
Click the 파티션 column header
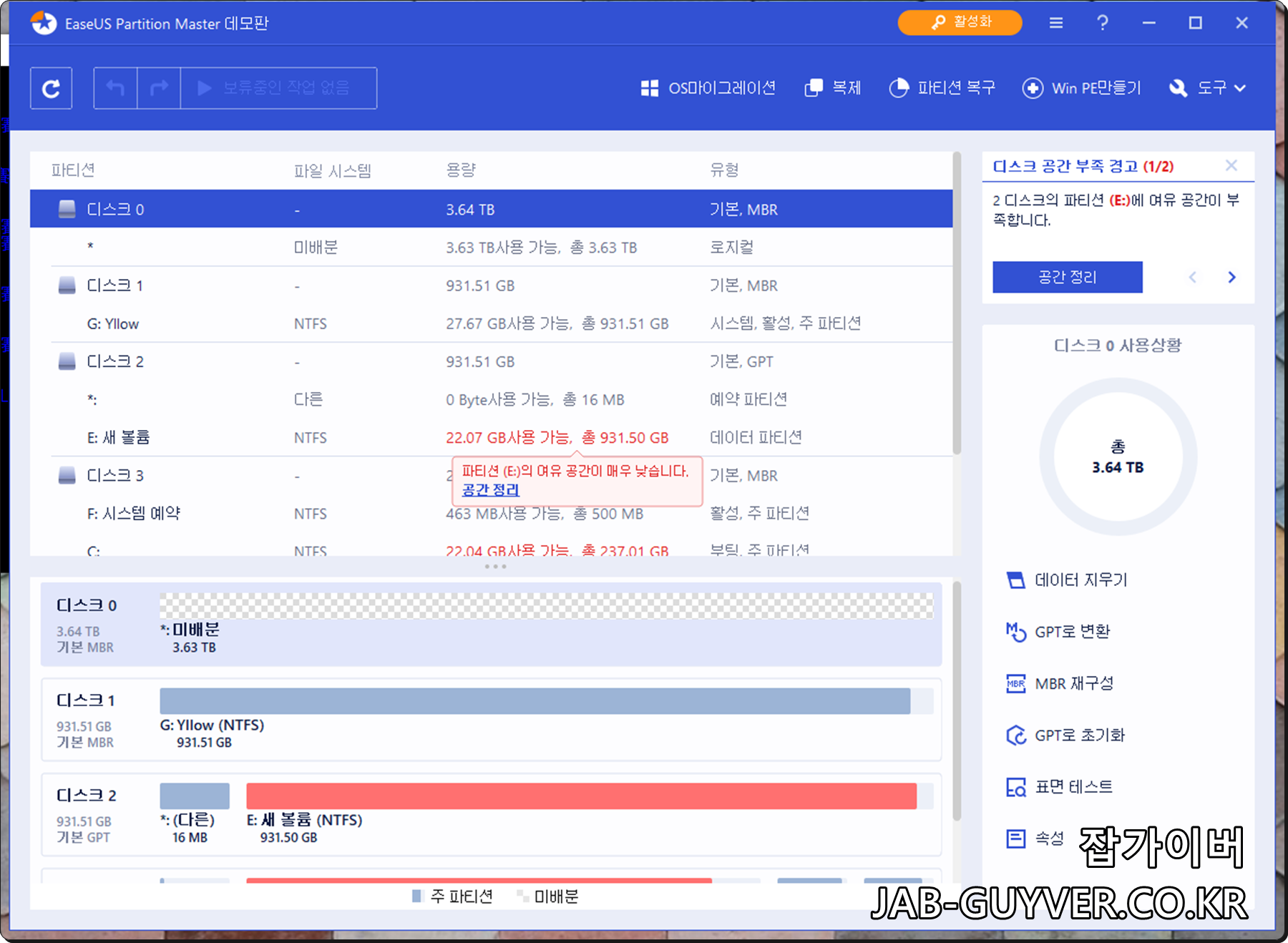(x=73, y=170)
